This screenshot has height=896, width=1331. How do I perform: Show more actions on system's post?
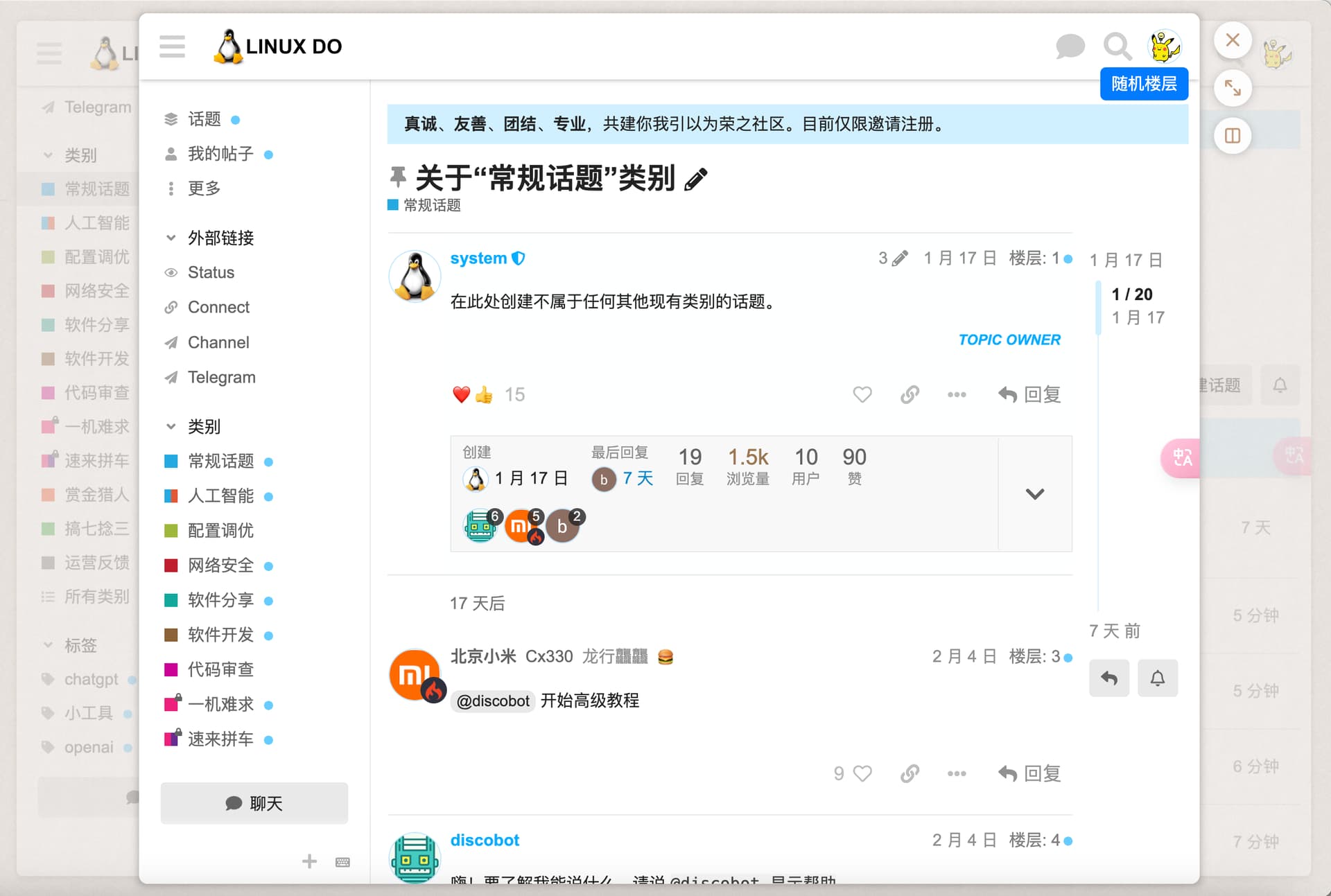coord(957,394)
